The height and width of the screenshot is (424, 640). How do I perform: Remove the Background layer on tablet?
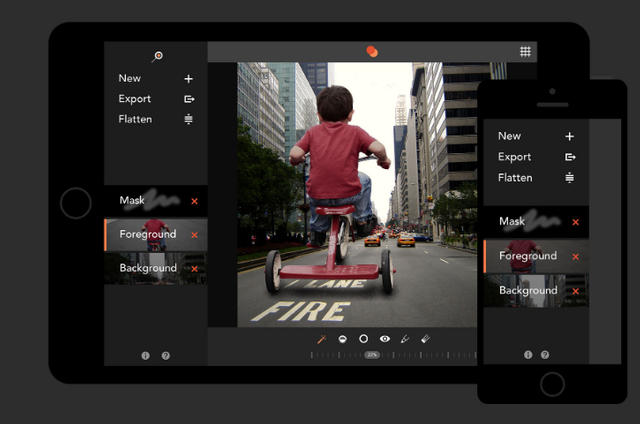194,269
